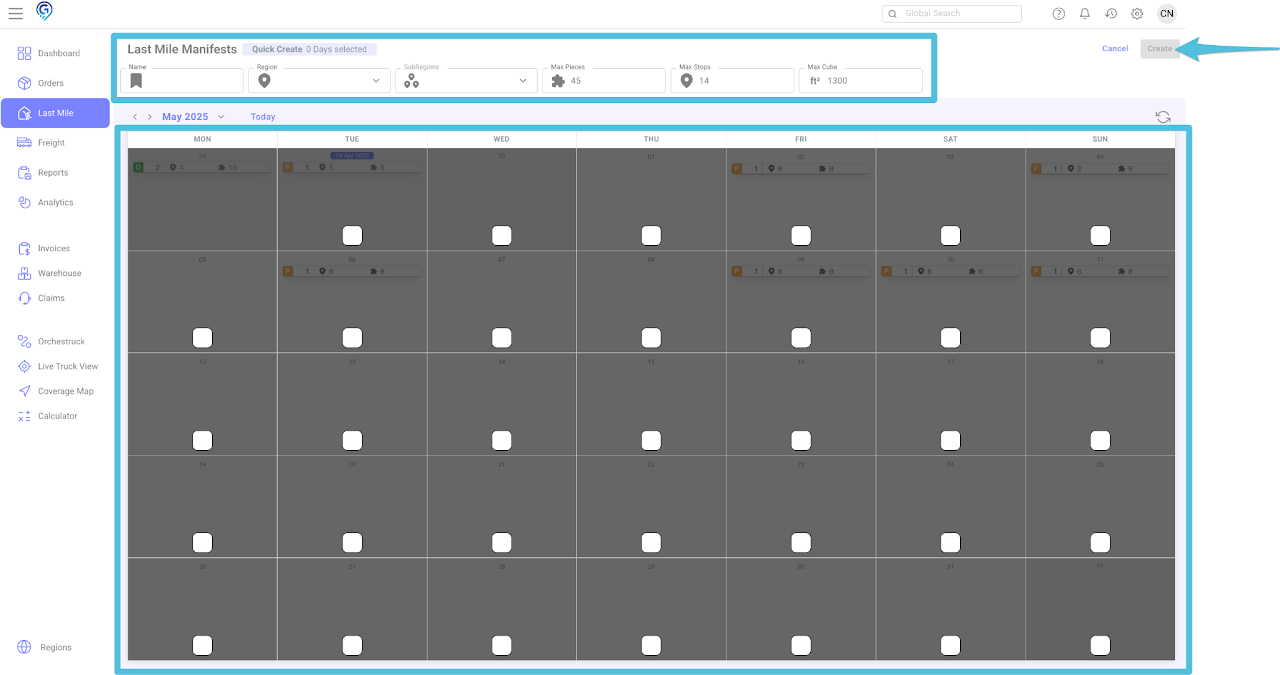Select the checkbox for Tuesday 29

click(x=352, y=235)
